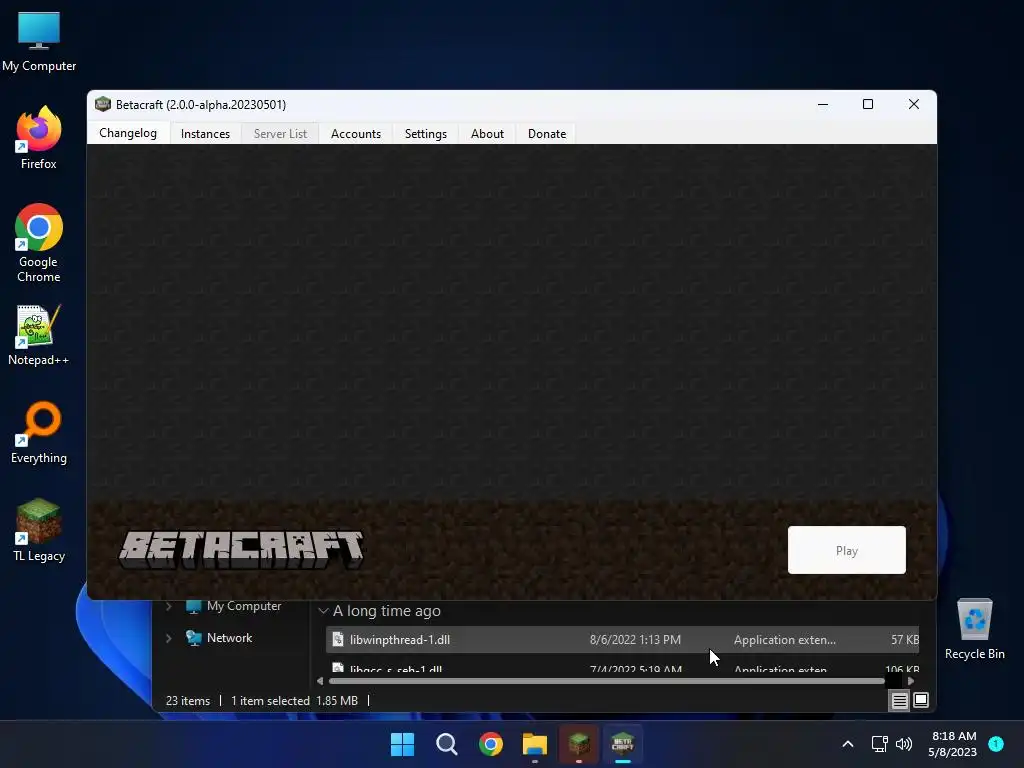Select the Notepad++ desktop shortcut
This screenshot has width=1024, height=768.
pos(39,334)
